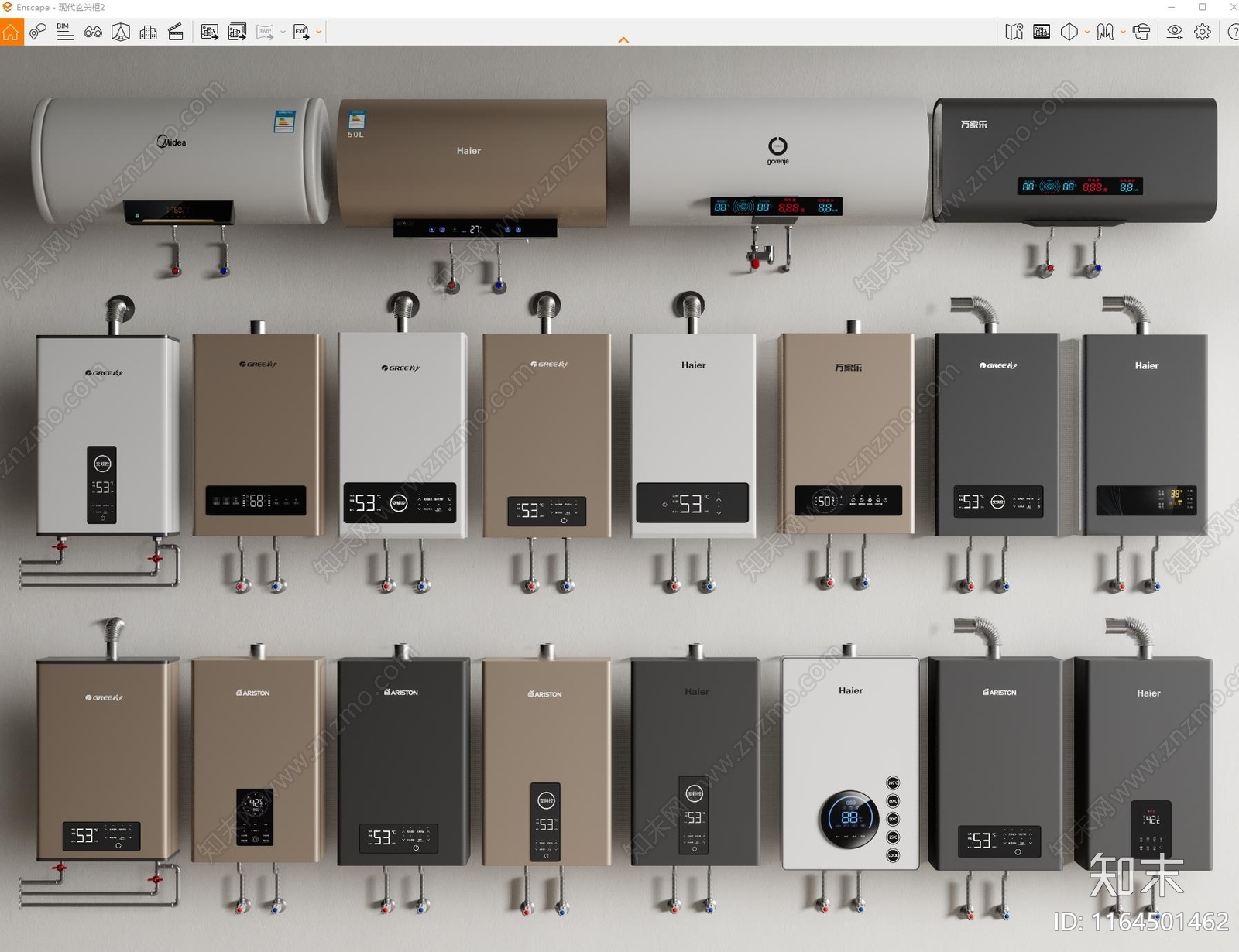Open the Video Editor clapperboard icon
The height and width of the screenshot is (952, 1239).
176,32
